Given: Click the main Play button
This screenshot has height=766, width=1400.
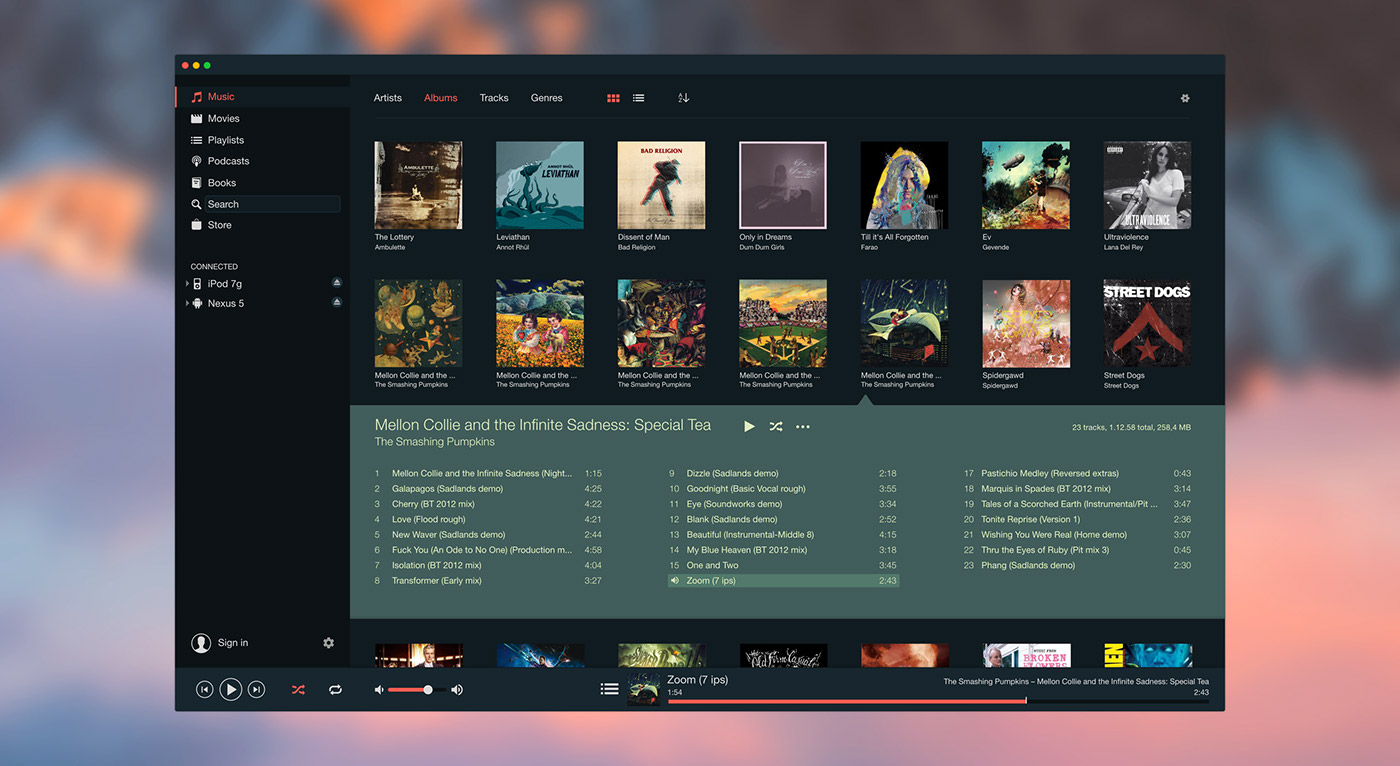Looking at the screenshot, I should click(x=231, y=689).
